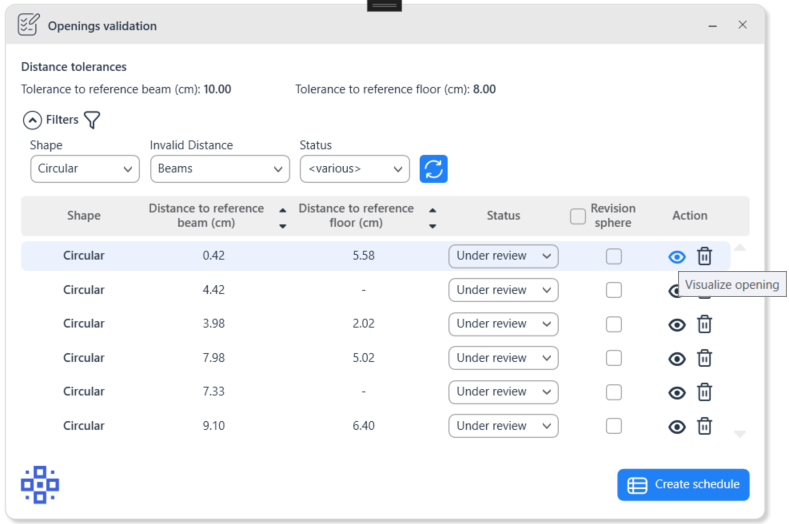Click the Create schedule button
Image resolution: width=789 pixels, height=524 pixels.
(x=683, y=485)
